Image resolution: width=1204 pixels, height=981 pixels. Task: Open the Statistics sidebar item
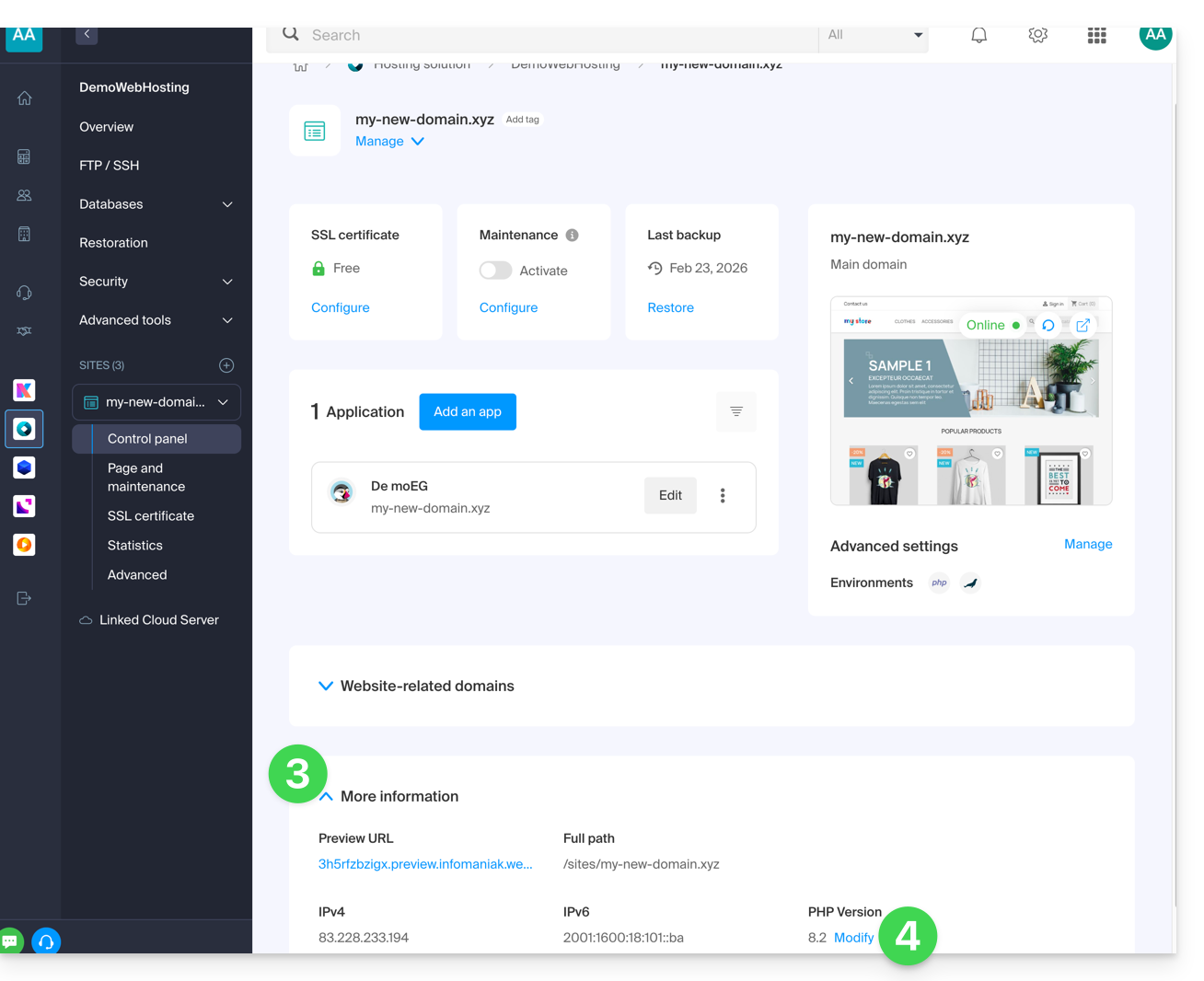point(135,546)
